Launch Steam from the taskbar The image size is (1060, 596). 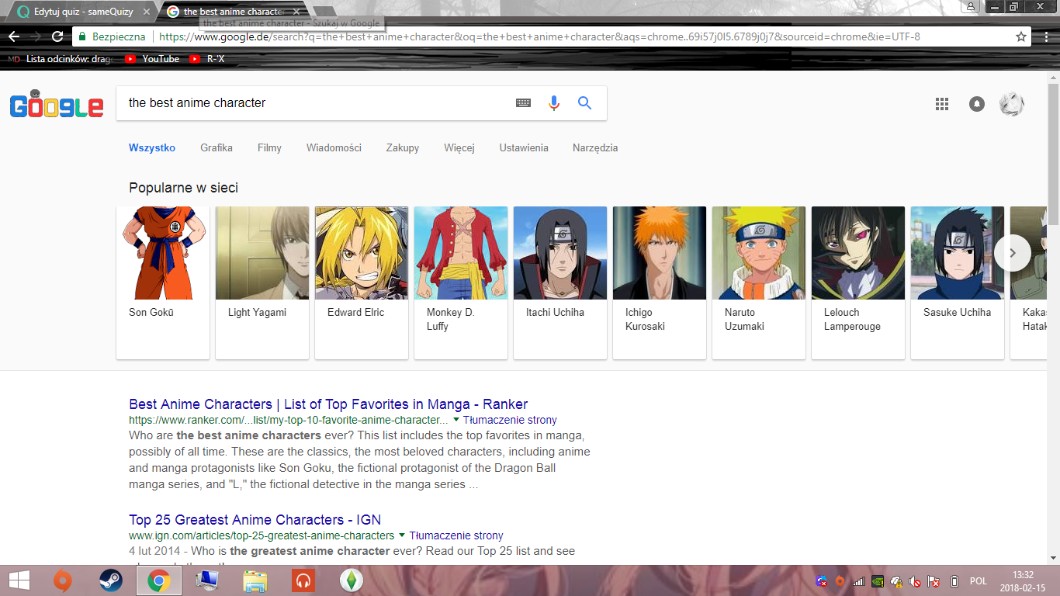coord(110,580)
